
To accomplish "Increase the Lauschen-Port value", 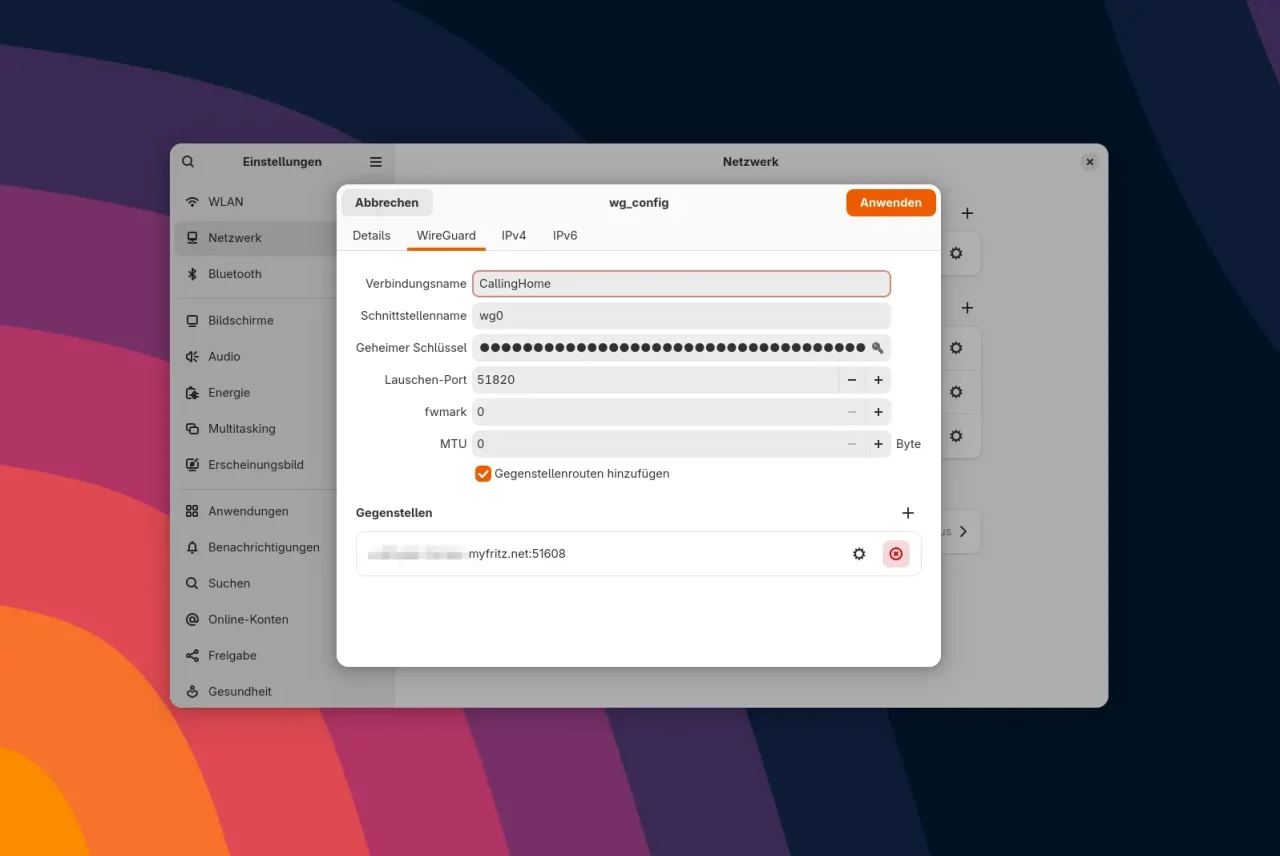I will click(878, 380).
